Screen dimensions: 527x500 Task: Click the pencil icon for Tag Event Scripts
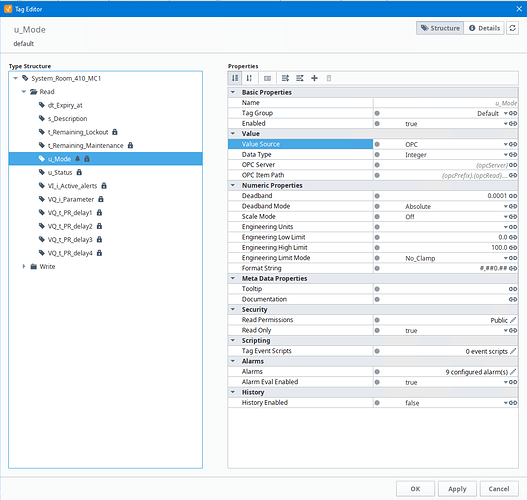[513, 351]
